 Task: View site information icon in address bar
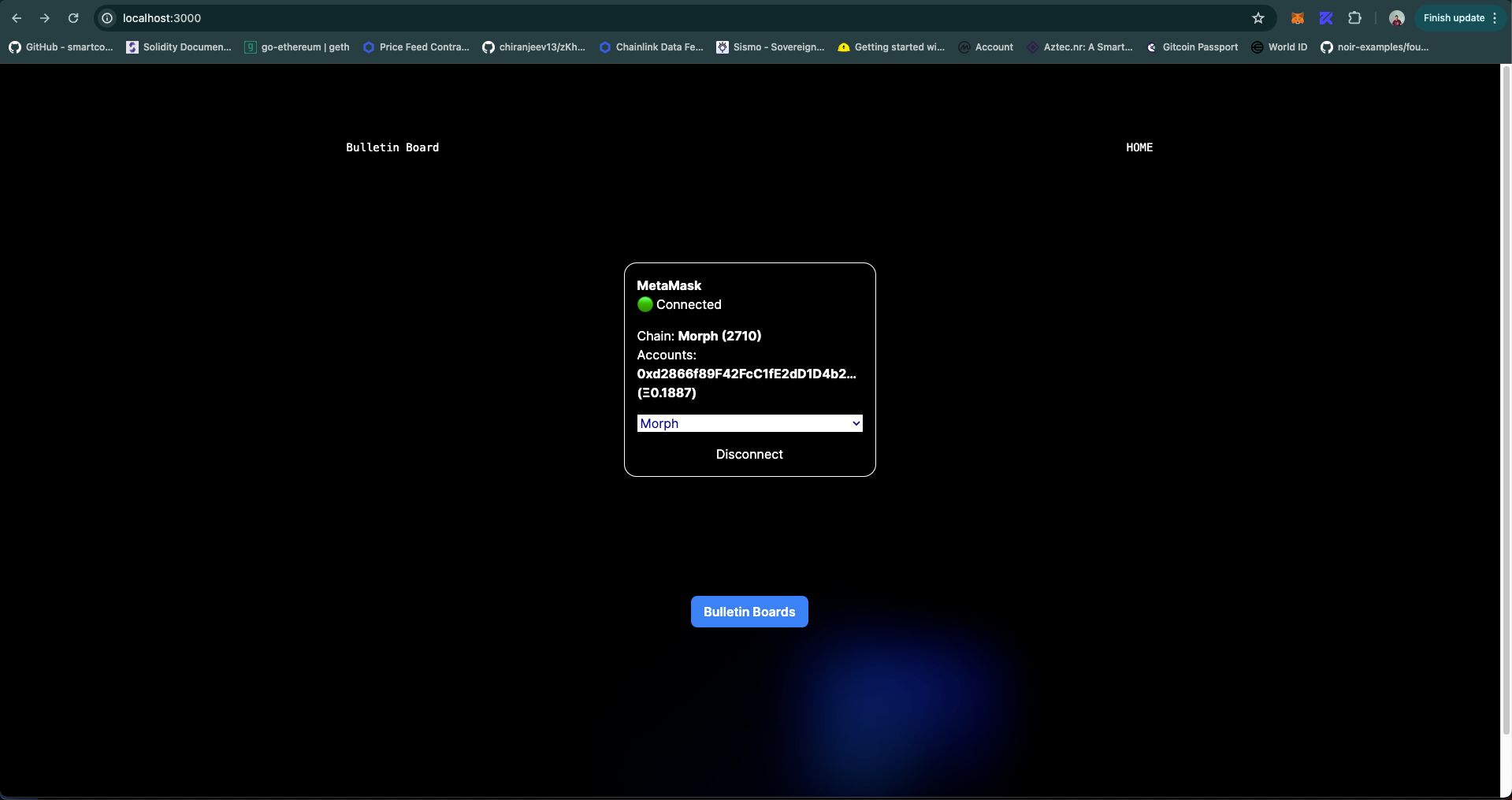[x=108, y=18]
